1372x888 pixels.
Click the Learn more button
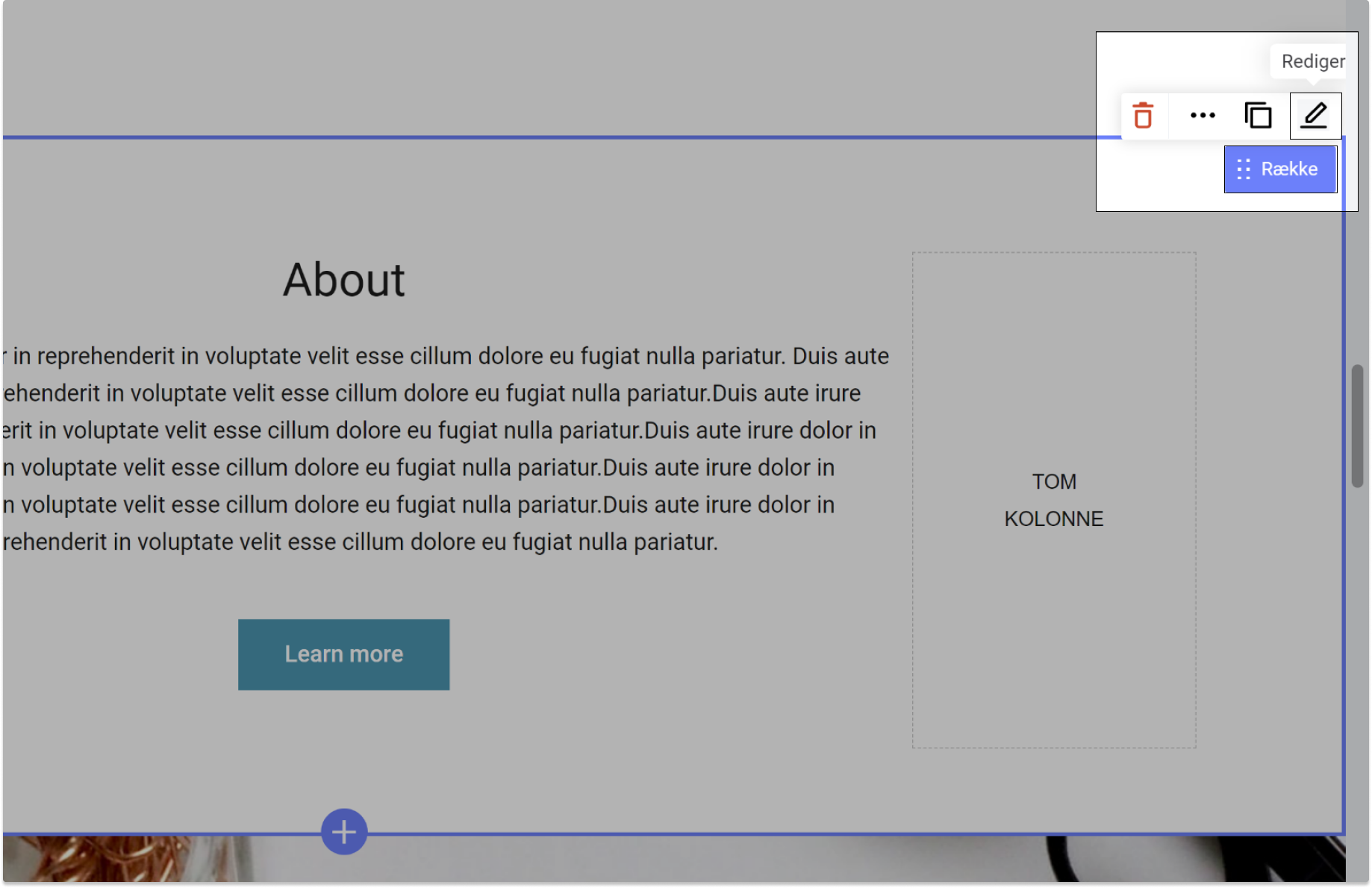pyautogui.click(x=343, y=654)
